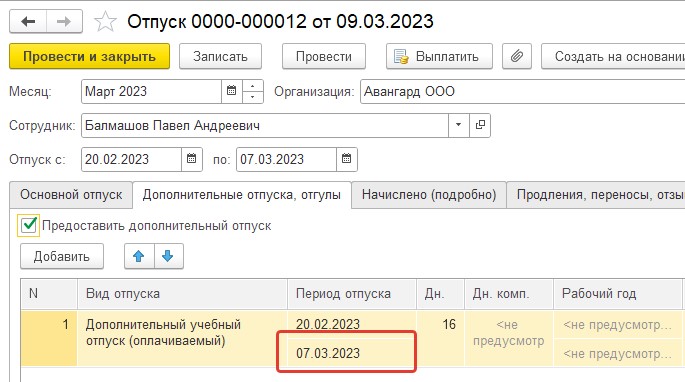Click vacation end date field 07.03.2023
685x382 pixels.
(x=286, y=159)
